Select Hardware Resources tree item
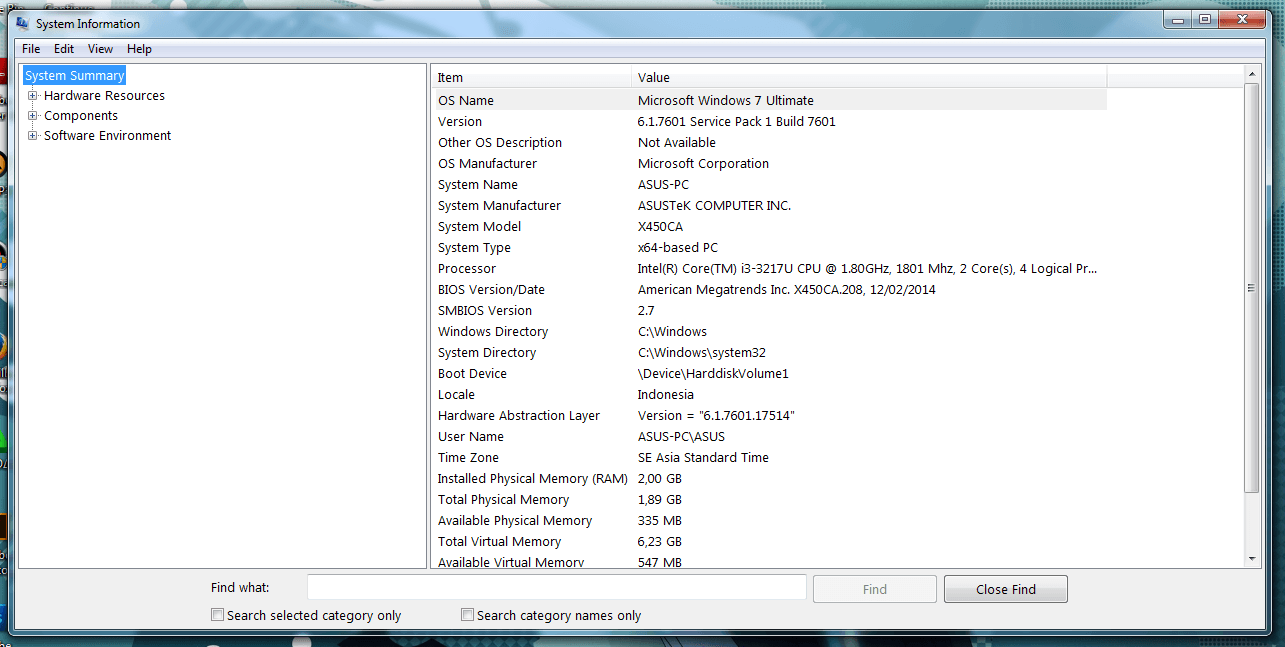Image resolution: width=1285 pixels, height=647 pixels. click(x=104, y=96)
